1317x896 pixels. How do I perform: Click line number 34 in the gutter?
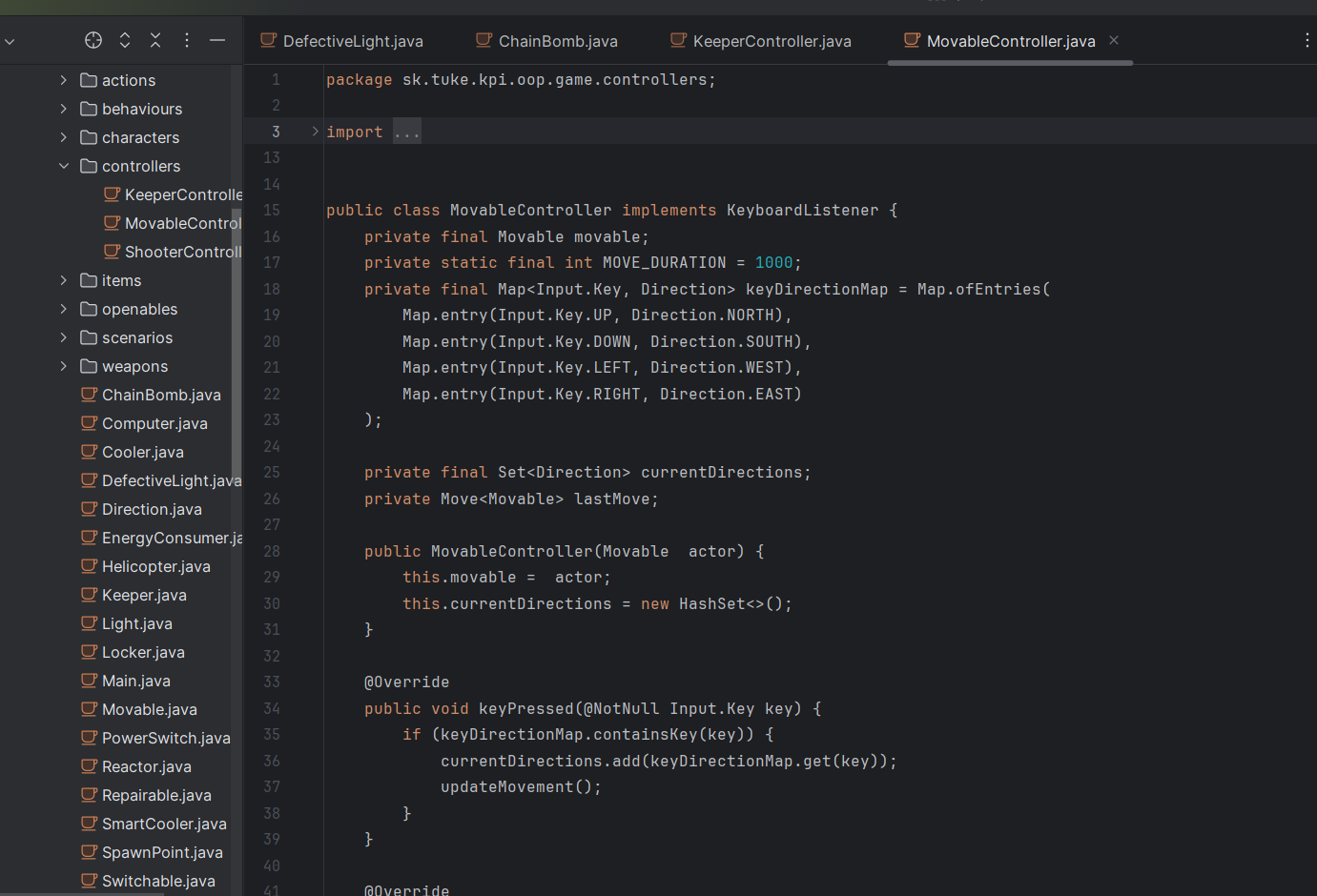(x=272, y=708)
